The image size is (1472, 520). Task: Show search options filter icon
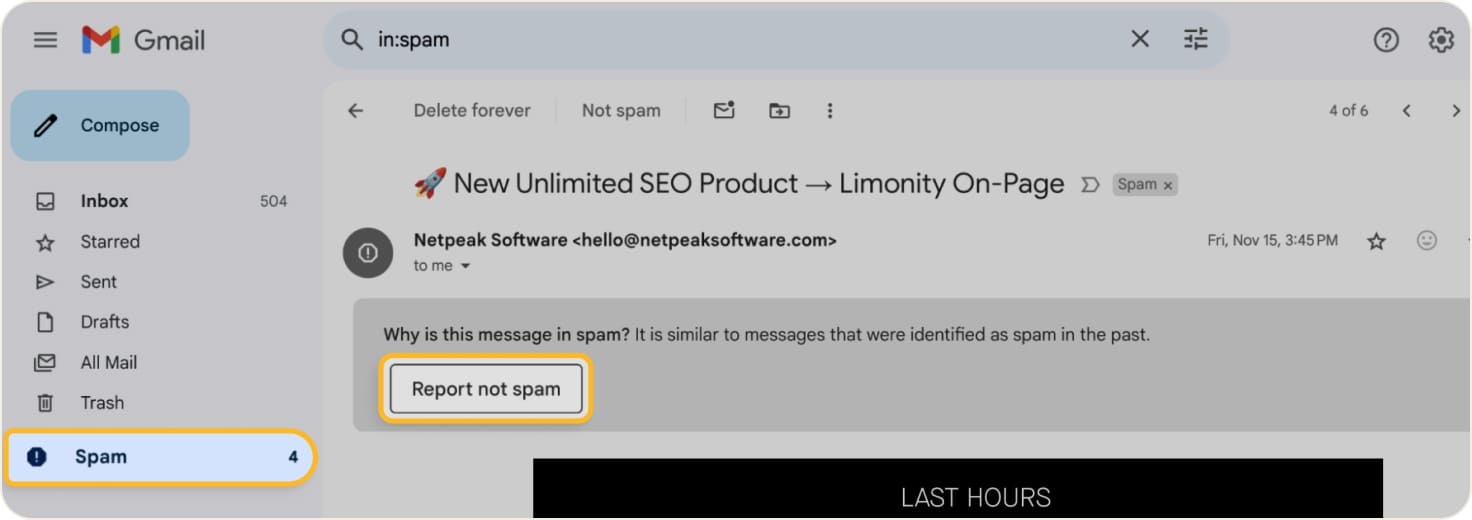1195,39
